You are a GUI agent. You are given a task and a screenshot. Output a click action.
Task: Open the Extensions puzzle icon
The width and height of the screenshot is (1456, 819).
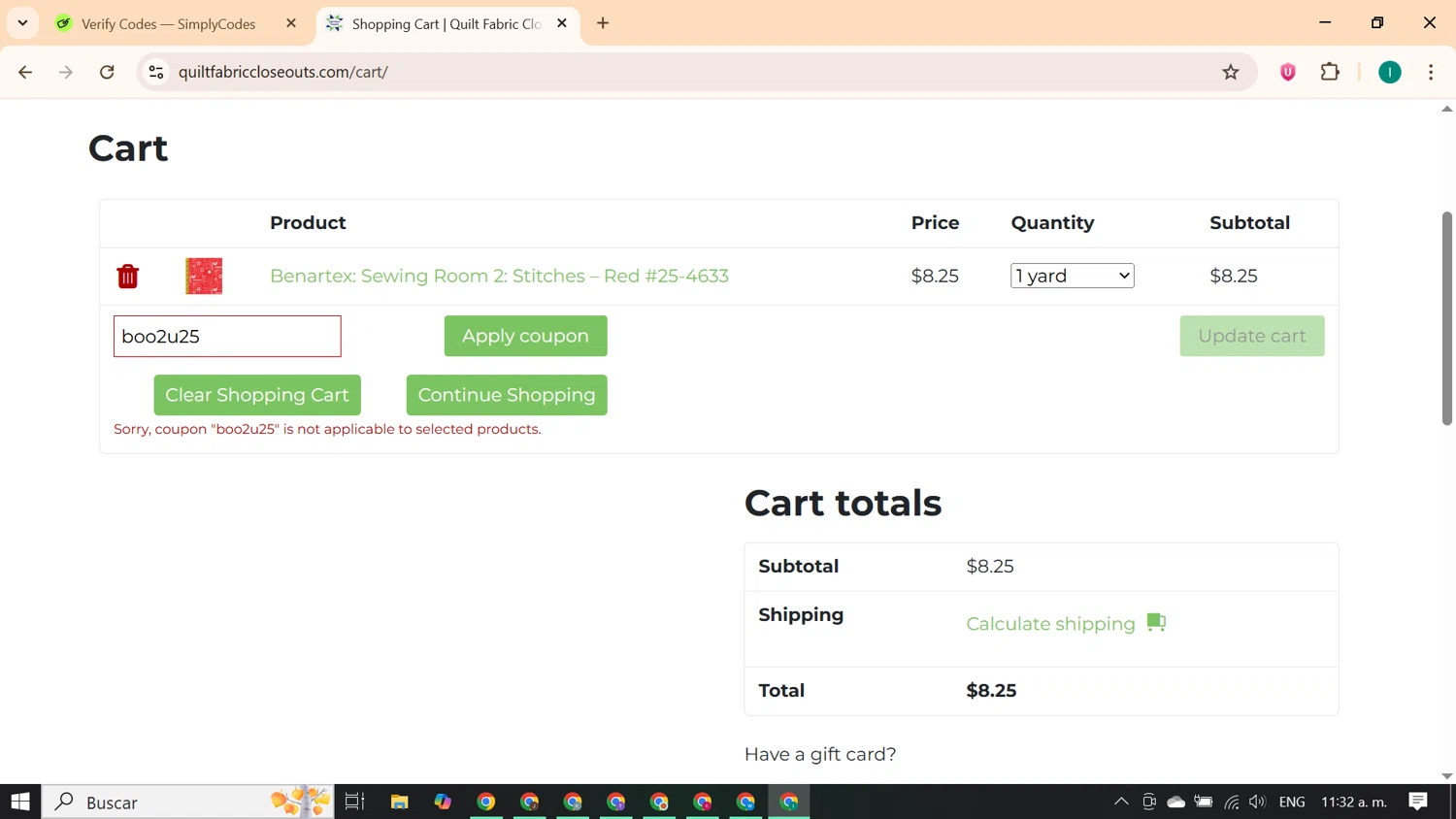pyautogui.click(x=1331, y=72)
